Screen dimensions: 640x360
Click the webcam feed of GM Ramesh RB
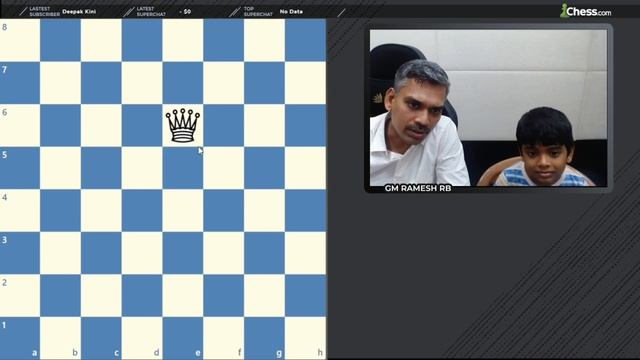(x=488, y=108)
